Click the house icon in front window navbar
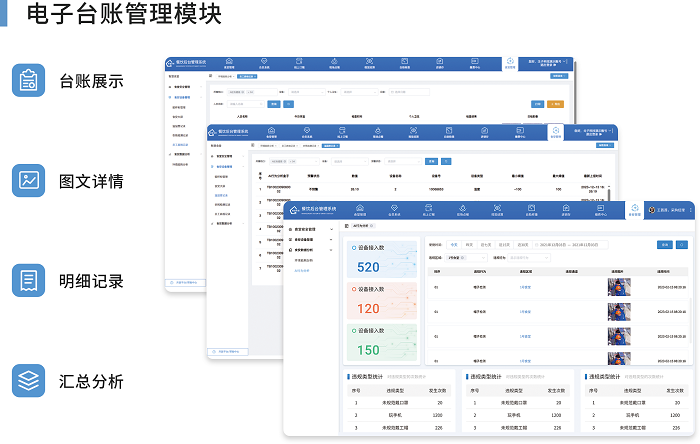This screenshot has height=444, width=700. (359, 210)
